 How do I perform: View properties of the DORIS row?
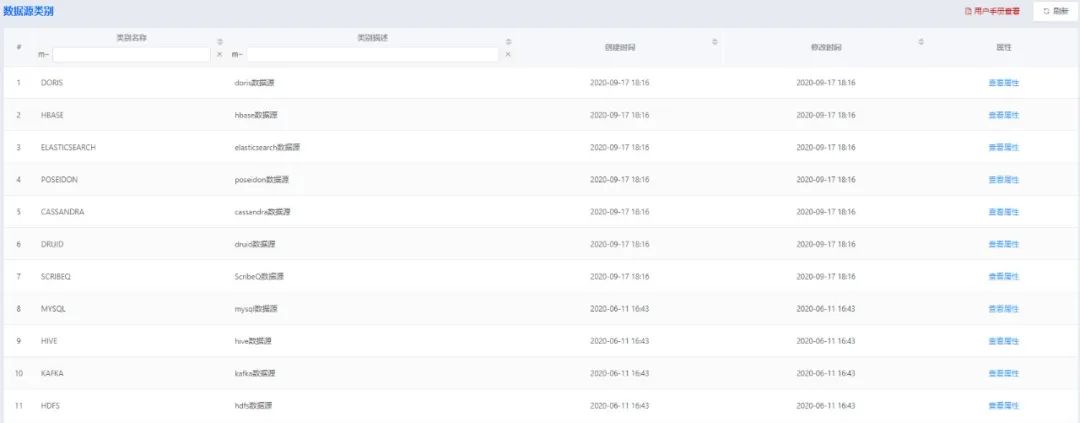(x=1003, y=83)
